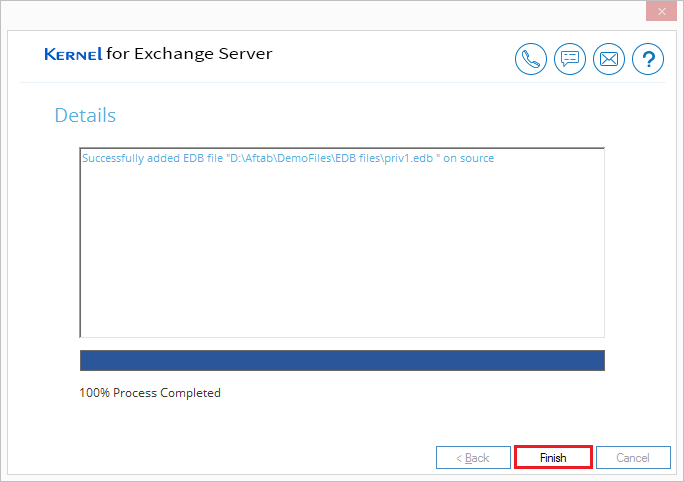Click the Kernel for Exchange Server logo

coord(158,54)
